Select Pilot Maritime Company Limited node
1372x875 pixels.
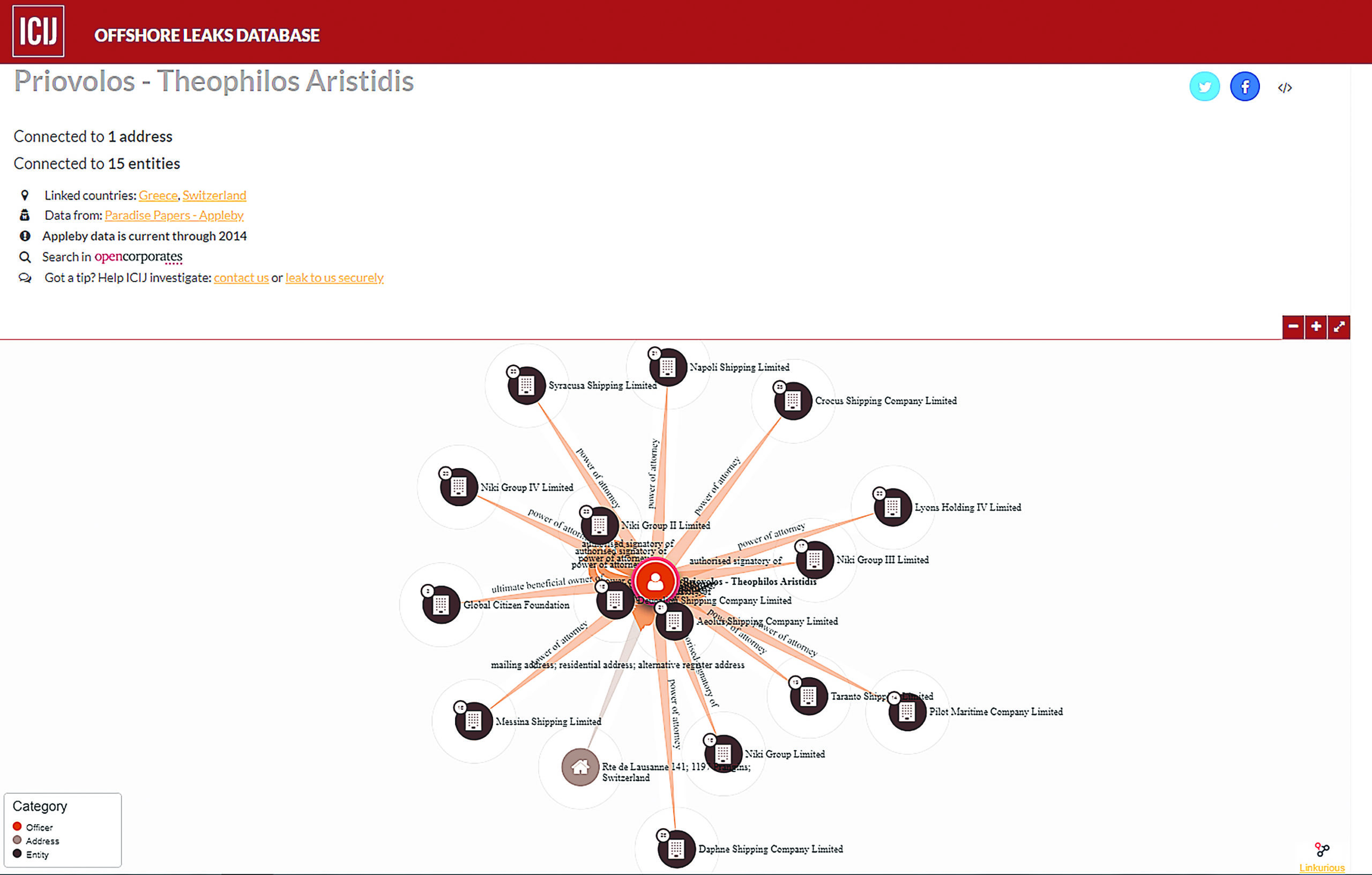[907, 711]
